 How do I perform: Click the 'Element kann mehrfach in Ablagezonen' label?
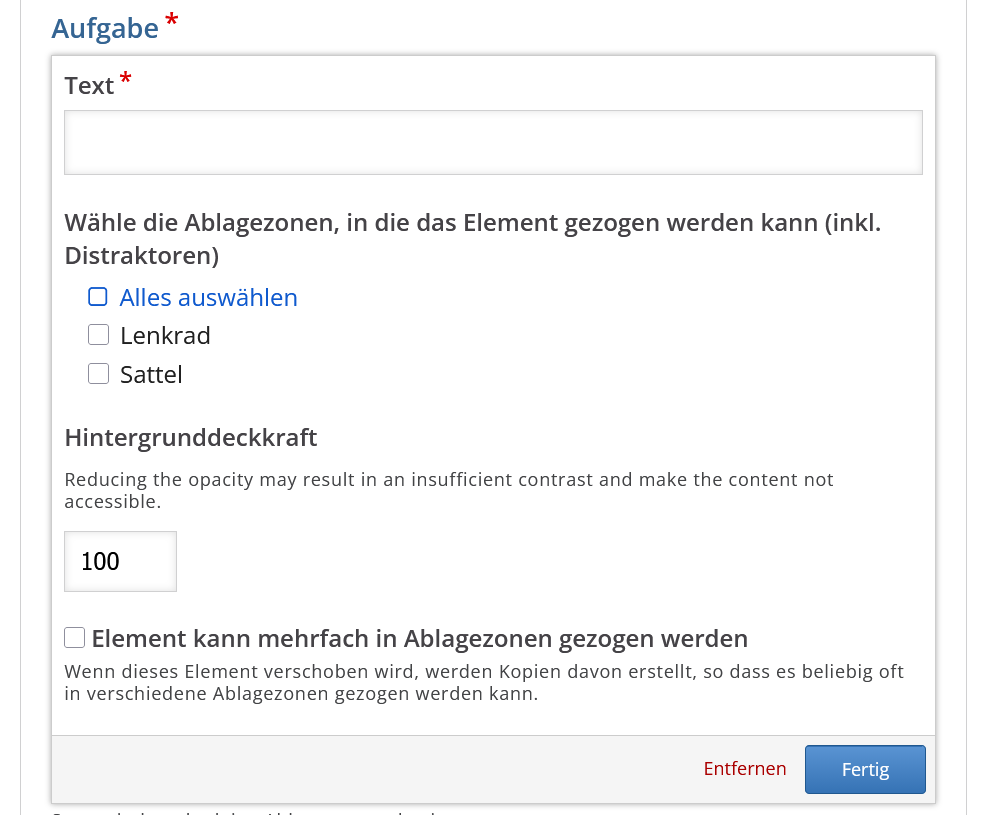[x=419, y=638]
